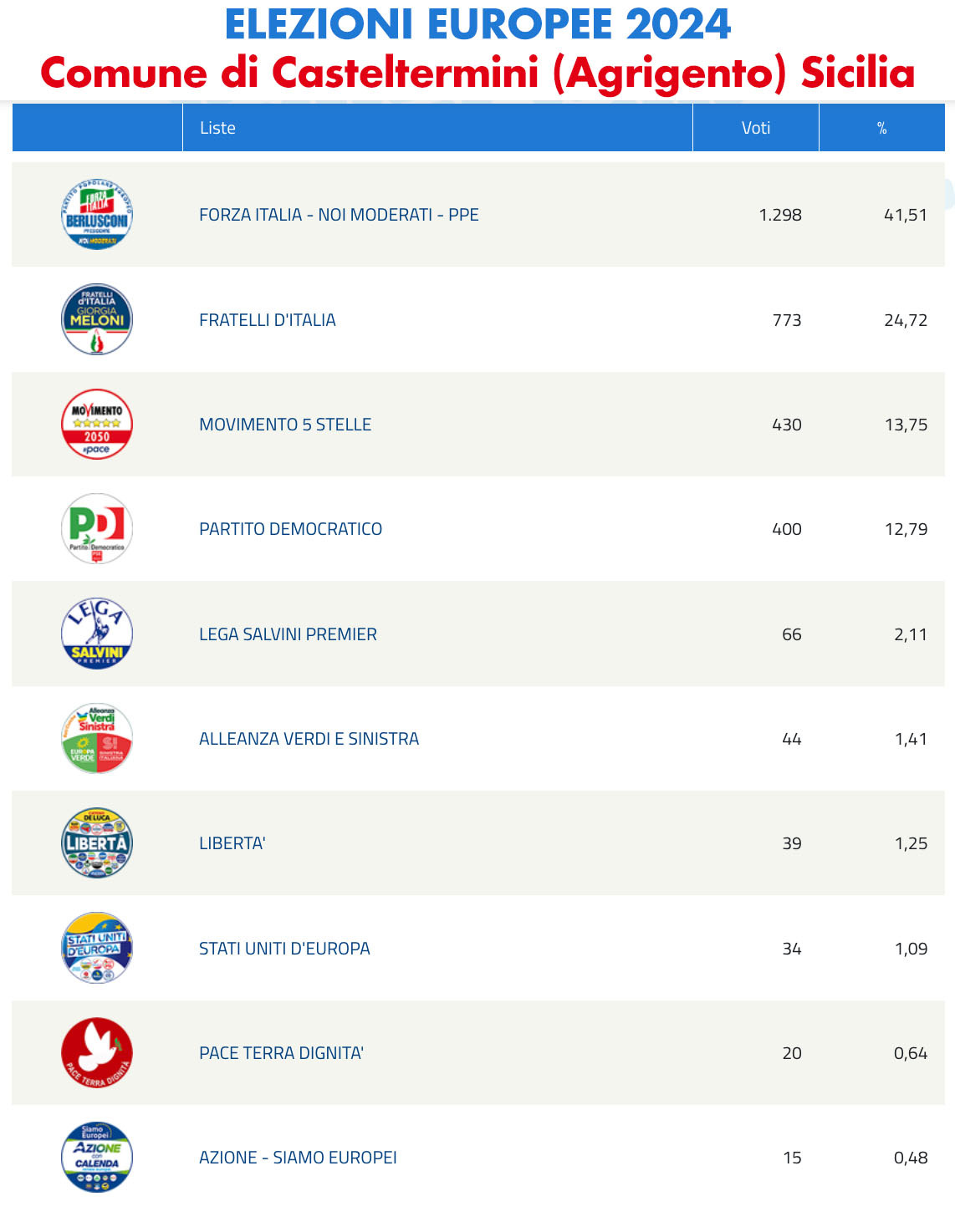Open the AZIONE - SIAMO EUROPEI link
Screen dimensions: 955x1232
click(x=298, y=1158)
